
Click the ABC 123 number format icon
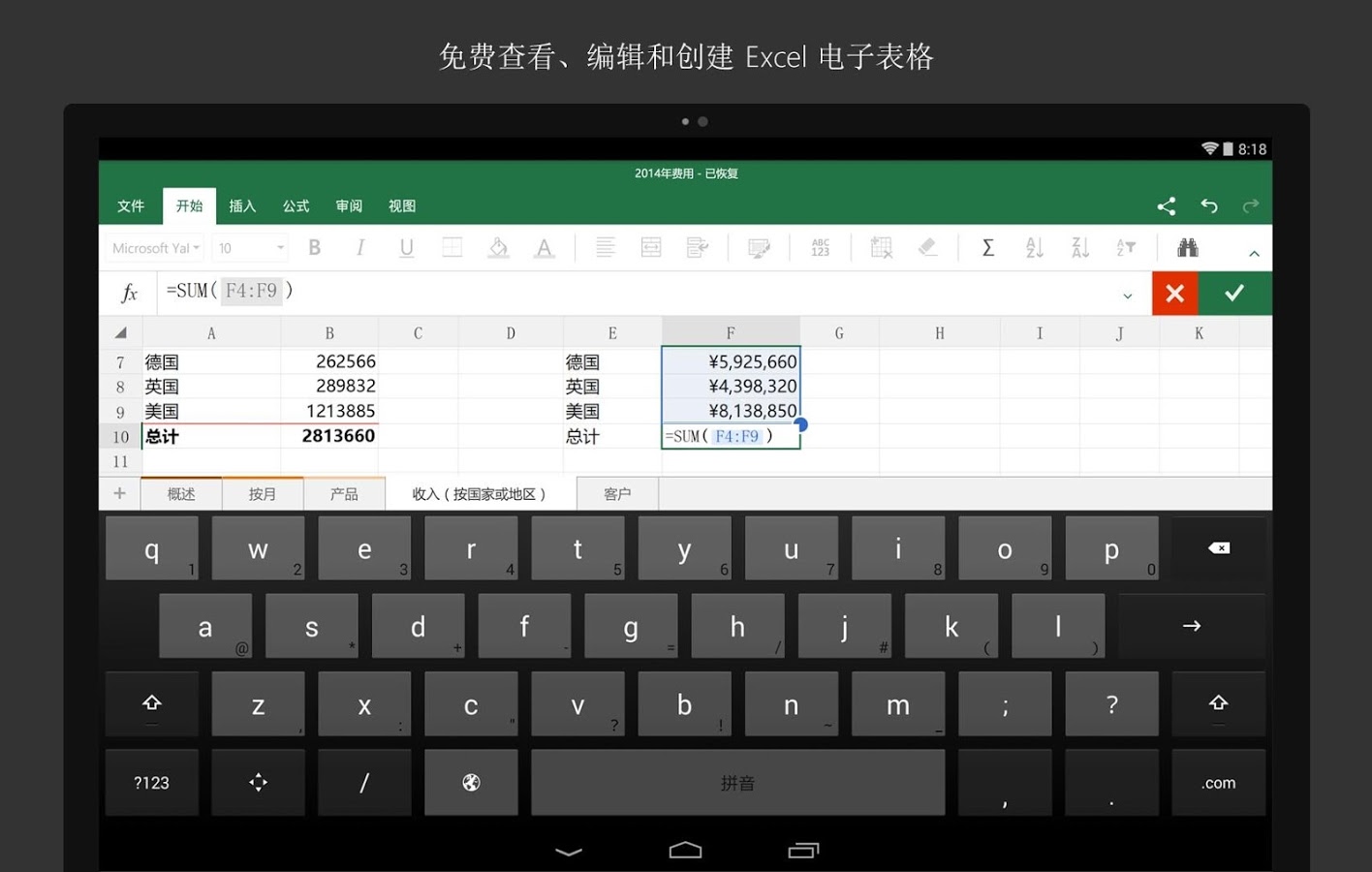[821, 248]
